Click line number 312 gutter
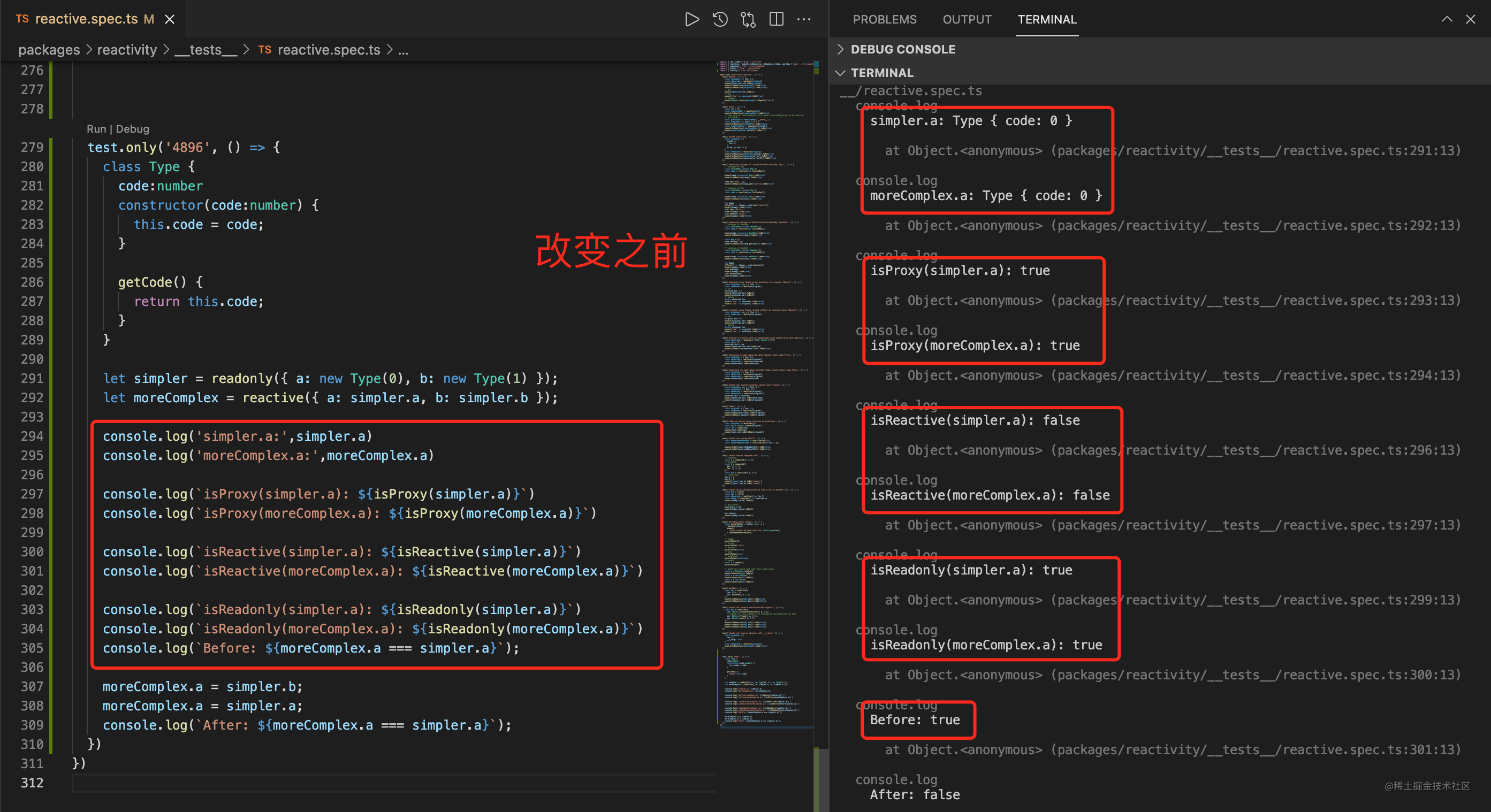The height and width of the screenshot is (812, 1491). [33, 783]
